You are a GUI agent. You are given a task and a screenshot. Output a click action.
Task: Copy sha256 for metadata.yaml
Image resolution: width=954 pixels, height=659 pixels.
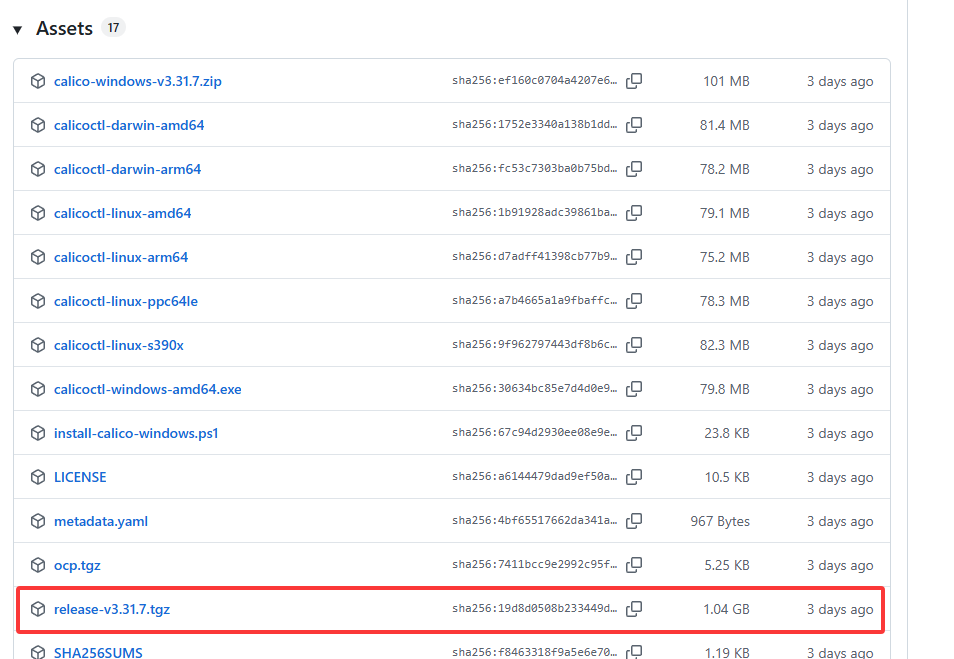[x=634, y=521]
